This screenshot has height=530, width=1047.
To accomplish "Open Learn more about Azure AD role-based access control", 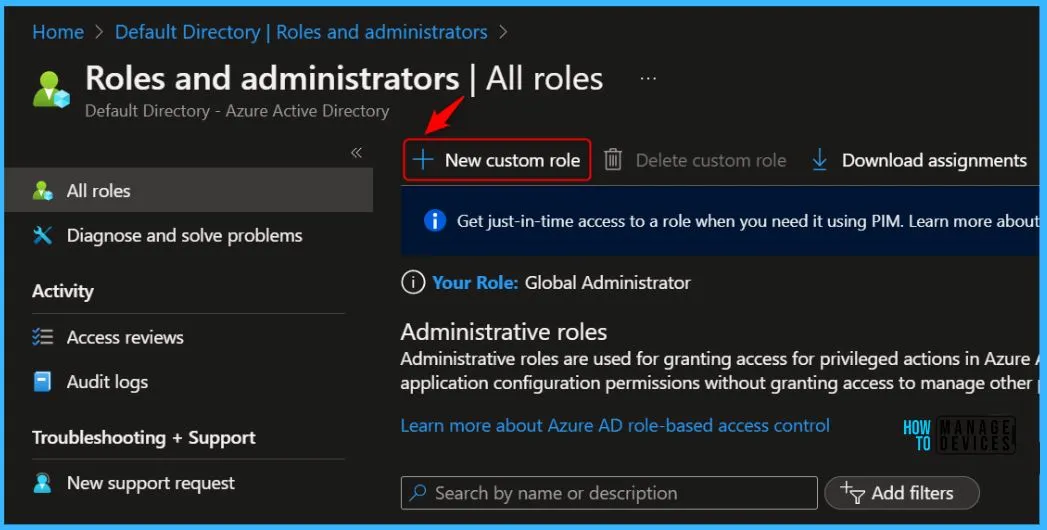I will [x=615, y=425].
